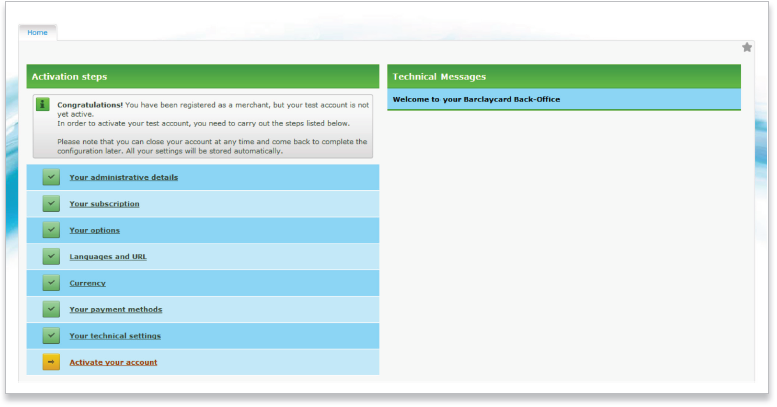The image size is (777, 407).
Task: Click the Technical Messages panel header
Action: click(564, 76)
